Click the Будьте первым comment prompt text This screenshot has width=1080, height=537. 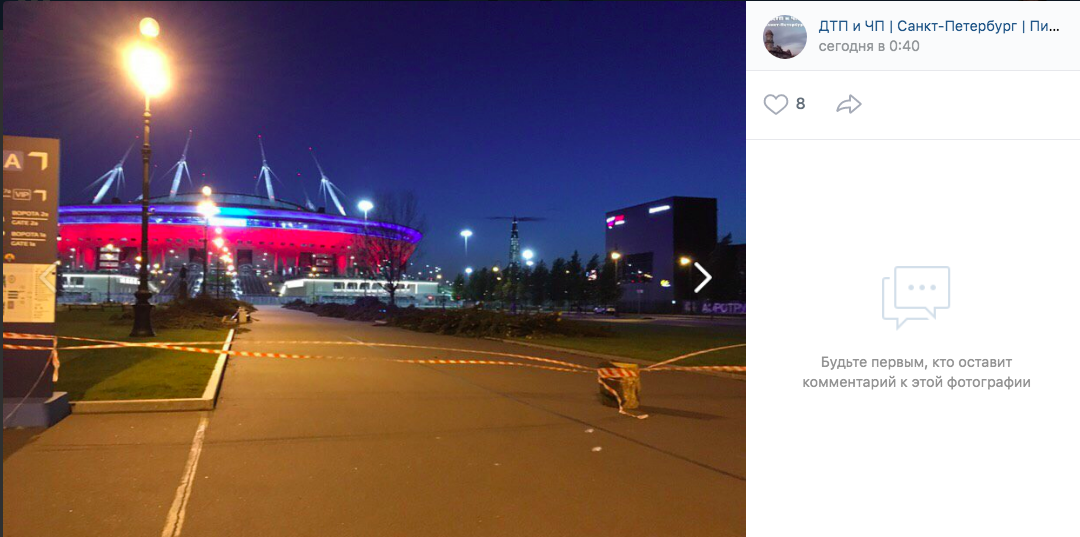pos(915,372)
